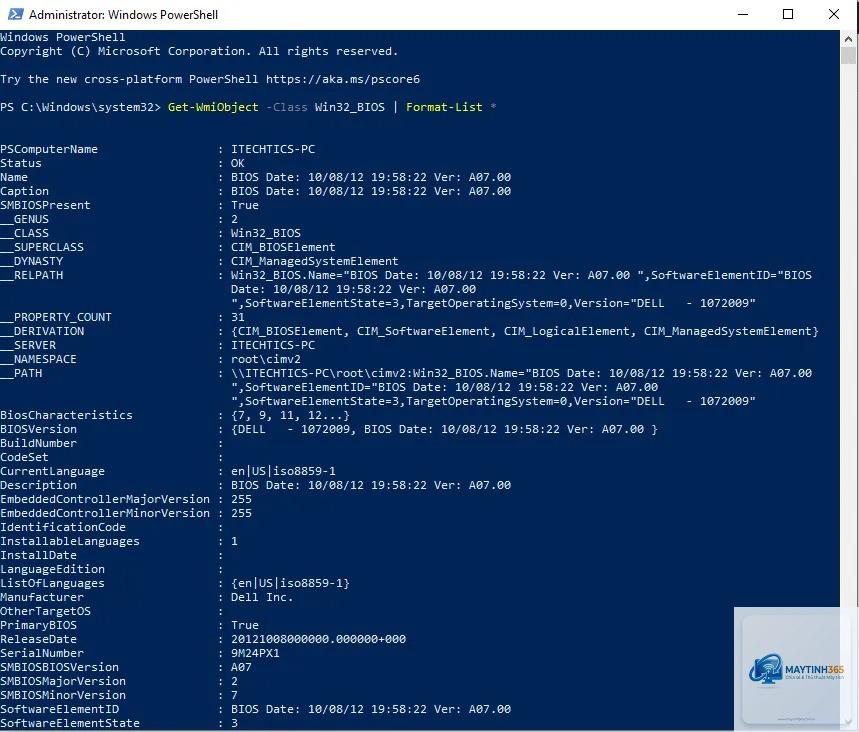Click the root\cimv2 namespace value
Screen dimensions: 859x732
coord(266,359)
